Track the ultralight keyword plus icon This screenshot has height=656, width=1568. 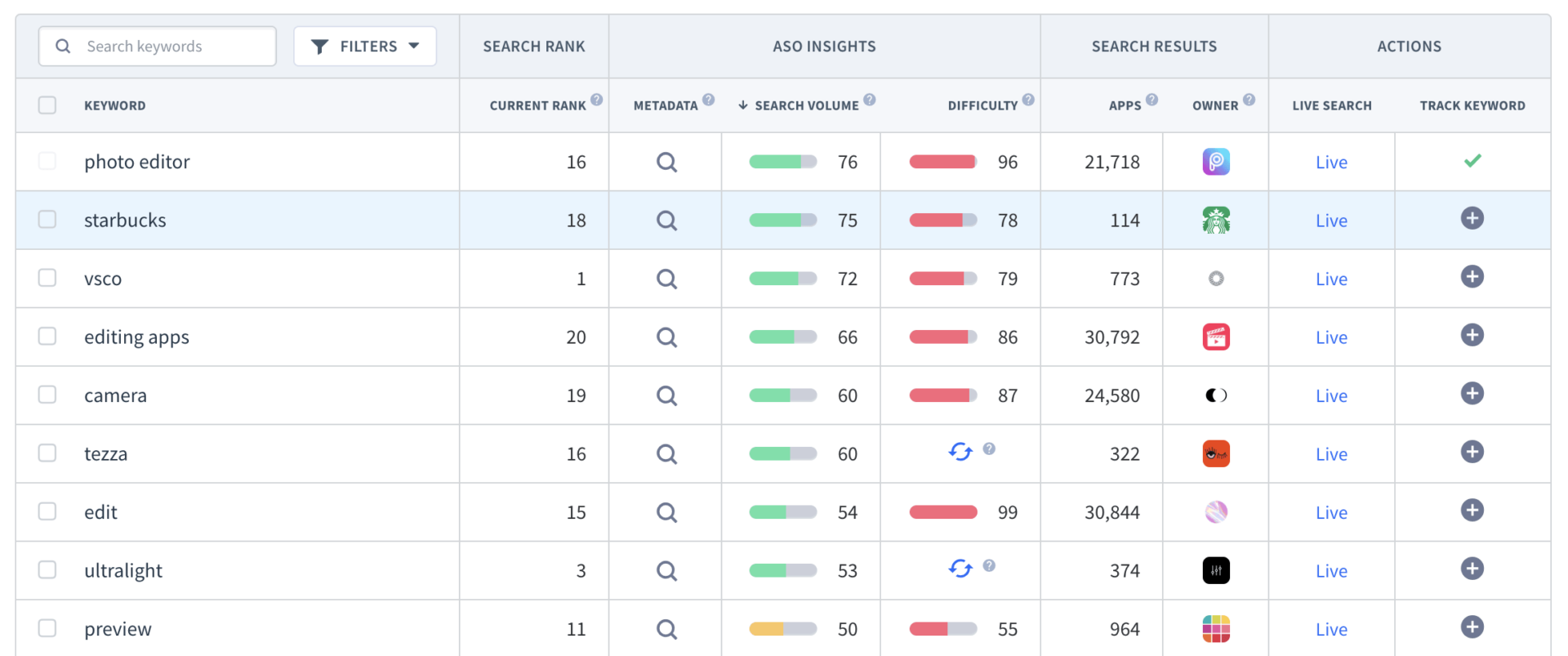[1472, 569]
